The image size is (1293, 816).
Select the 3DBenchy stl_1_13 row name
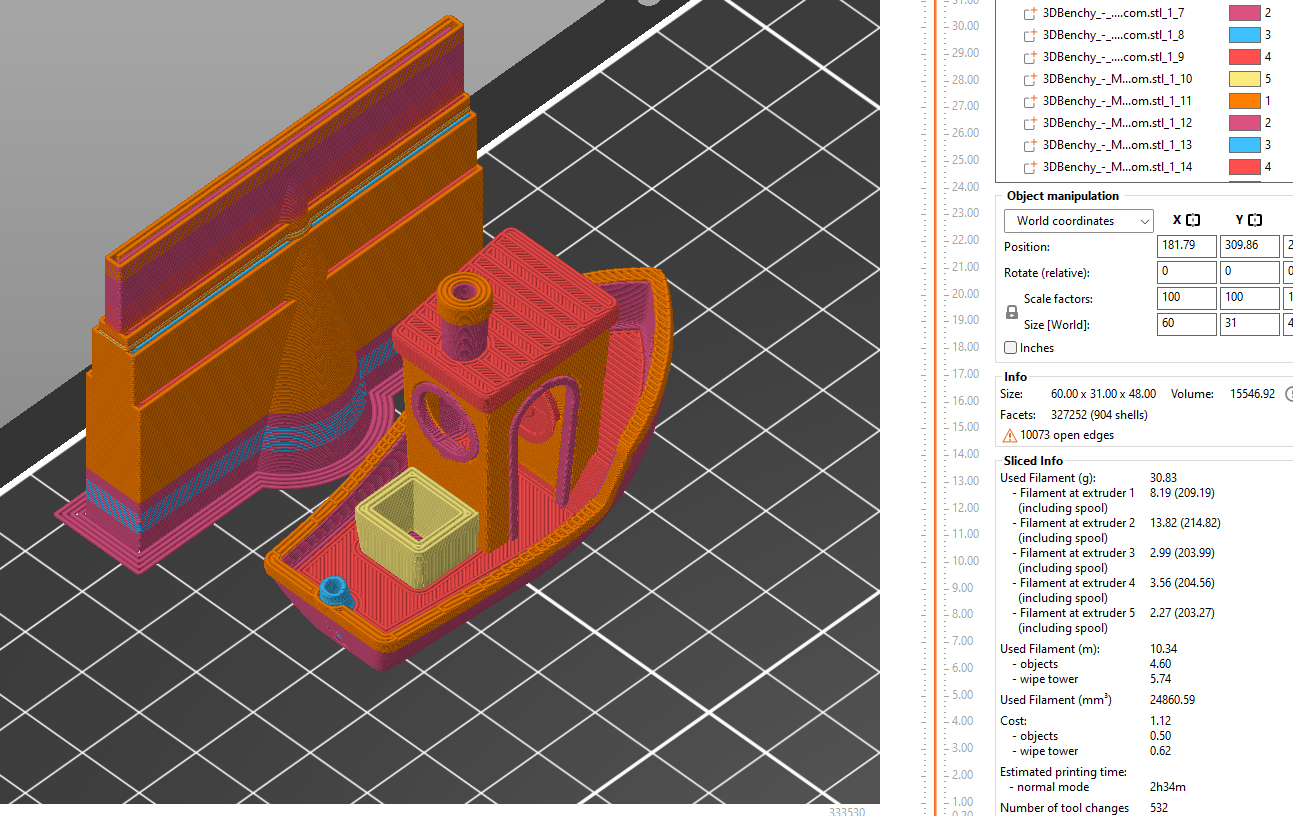(1117, 145)
